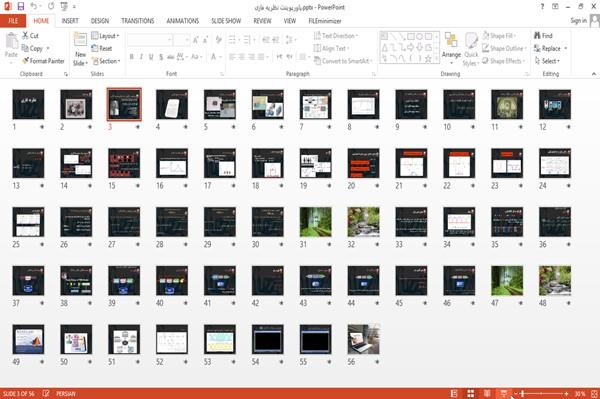Open the Section dropdown menu
Image resolution: width=600 pixels, height=399 pixels.
pos(106,61)
